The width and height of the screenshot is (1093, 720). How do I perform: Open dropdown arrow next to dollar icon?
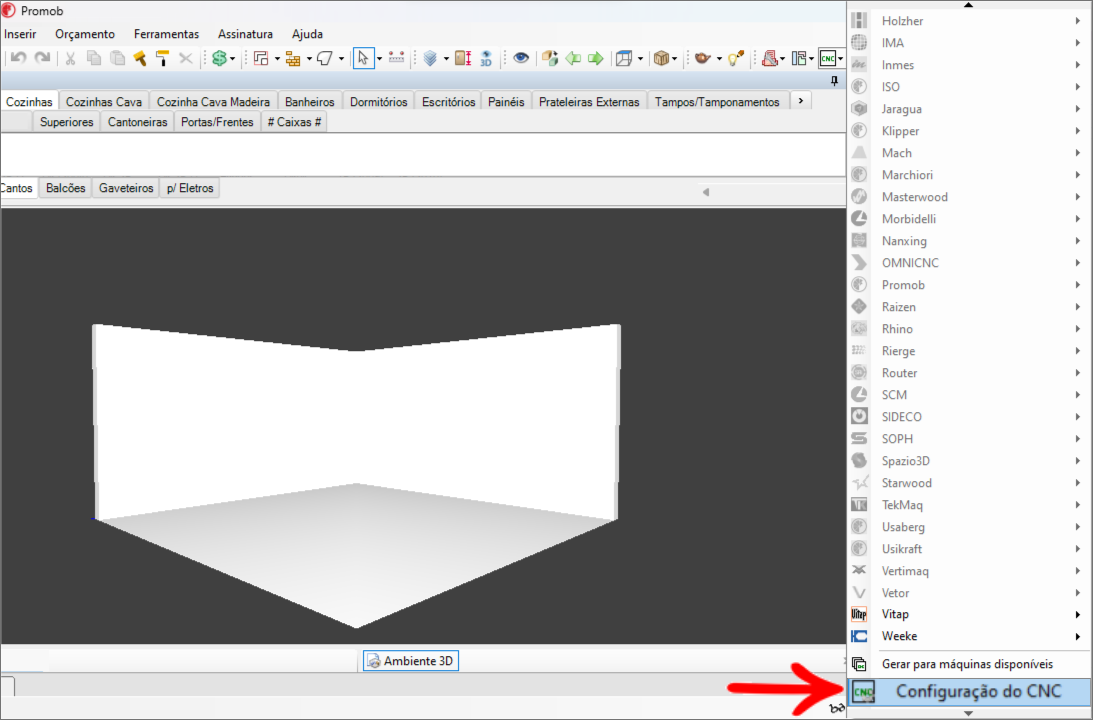point(233,59)
